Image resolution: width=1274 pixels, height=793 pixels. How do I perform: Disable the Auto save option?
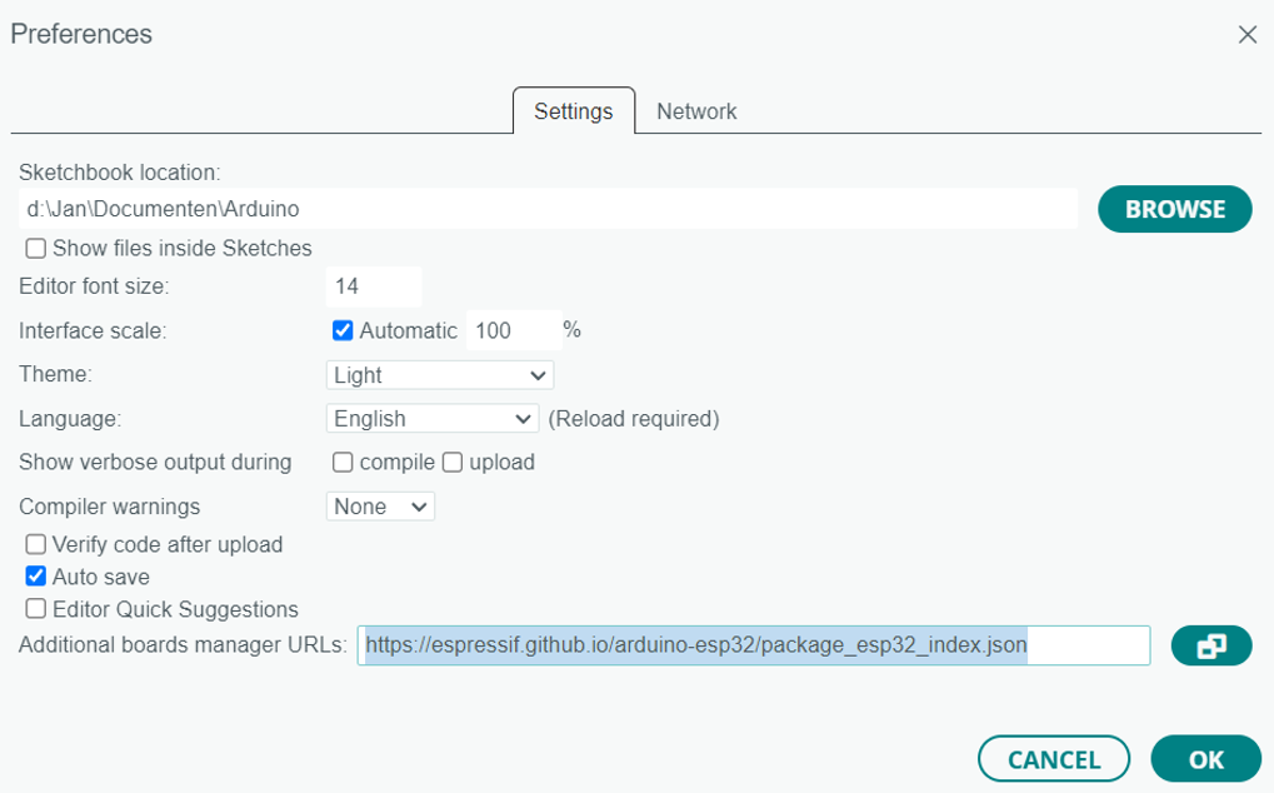[35, 576]
